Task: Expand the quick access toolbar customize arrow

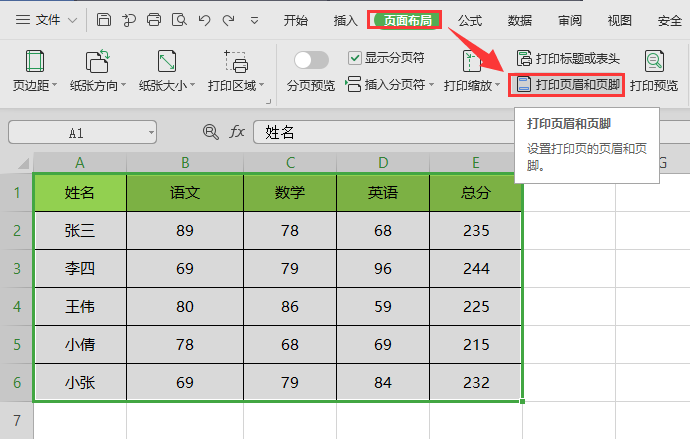Action: point(254,20)
